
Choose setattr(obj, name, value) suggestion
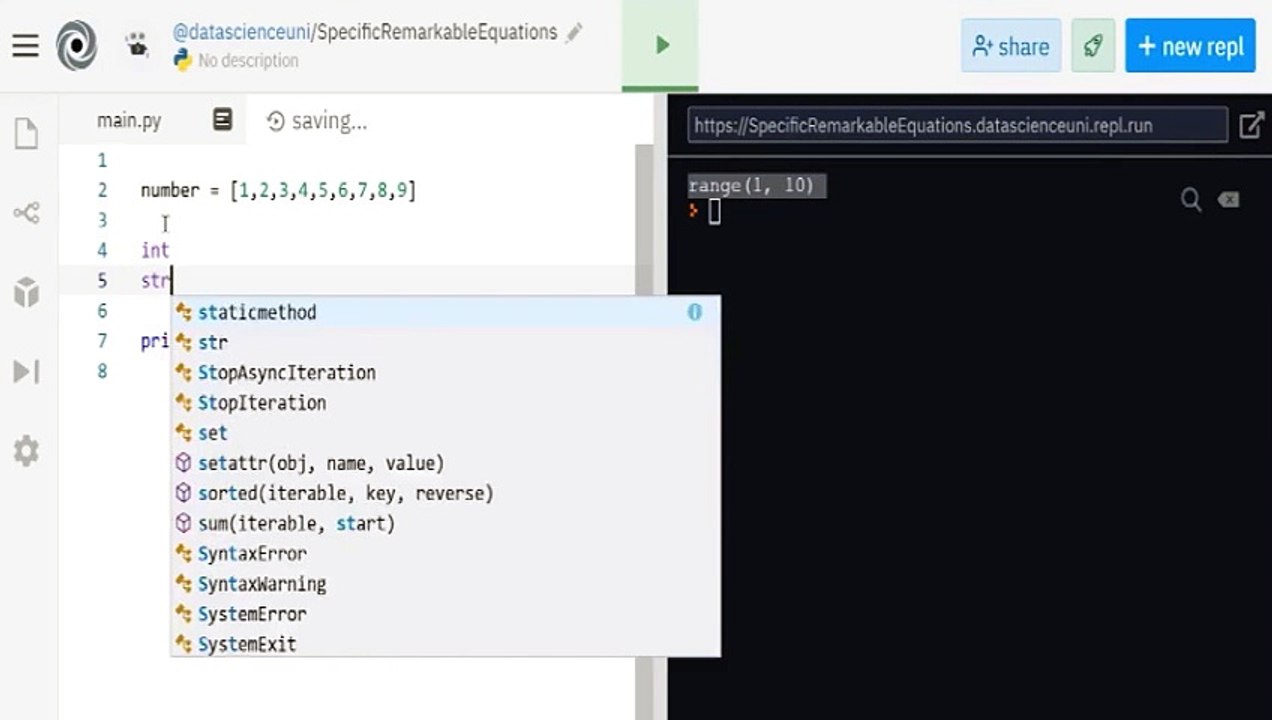(445, 463)
